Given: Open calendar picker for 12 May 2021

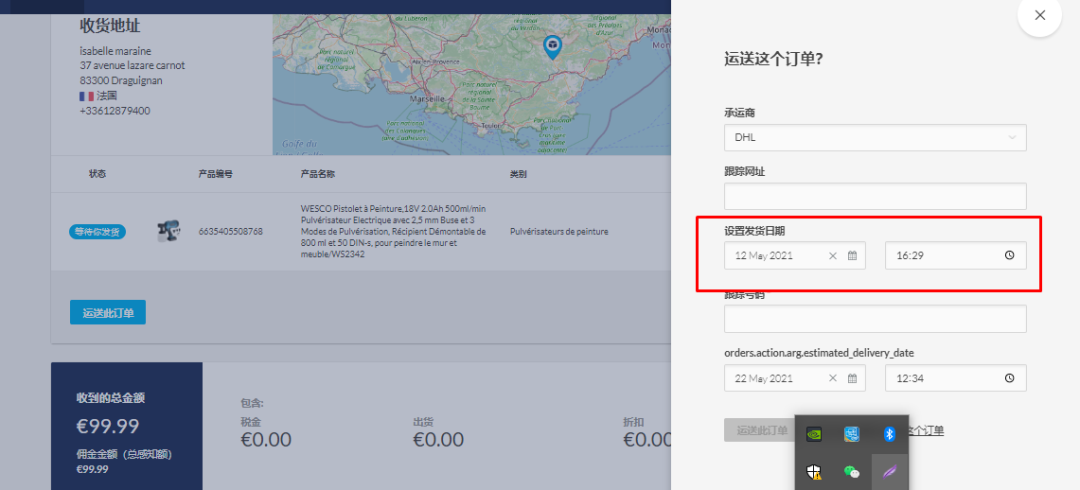Looking at the screenshot, I should [852, 256].
